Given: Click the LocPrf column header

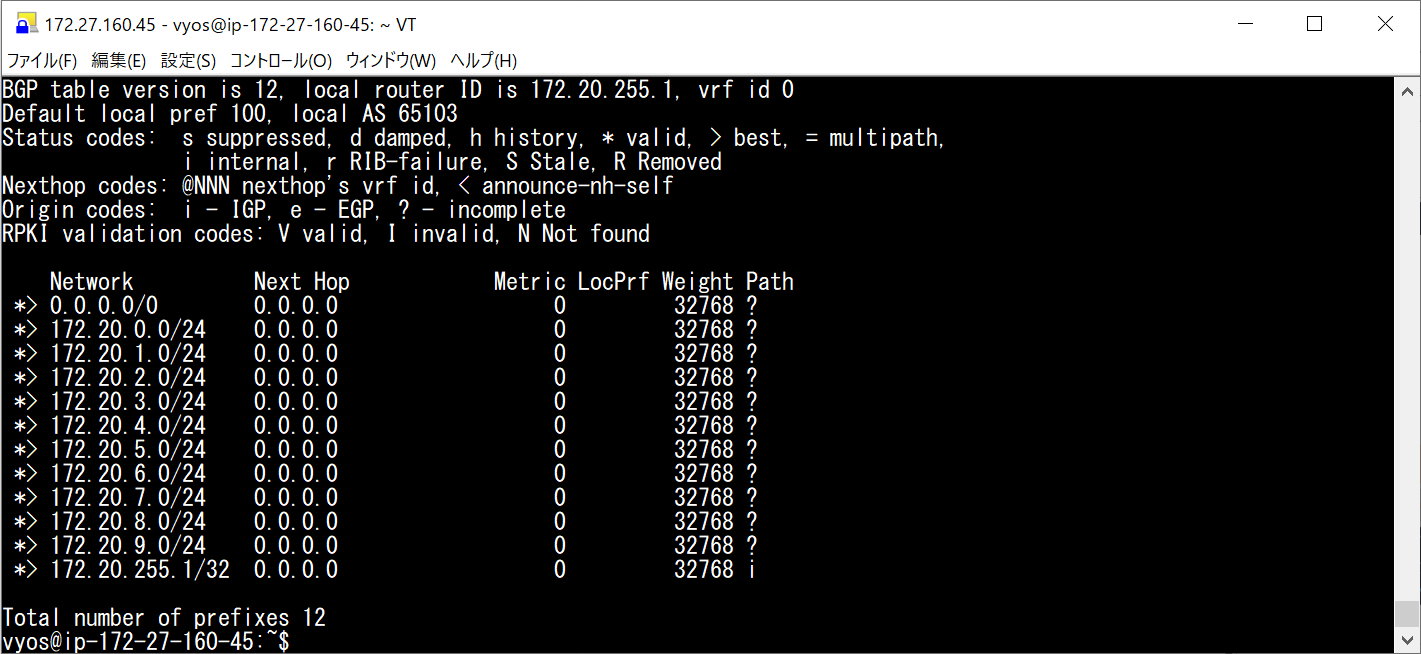Looking at the screenshot, I should point(614,282).
